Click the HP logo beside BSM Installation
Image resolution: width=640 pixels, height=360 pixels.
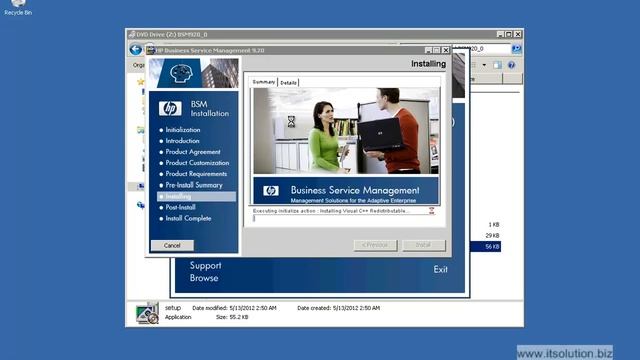click(x=170, y=109)
